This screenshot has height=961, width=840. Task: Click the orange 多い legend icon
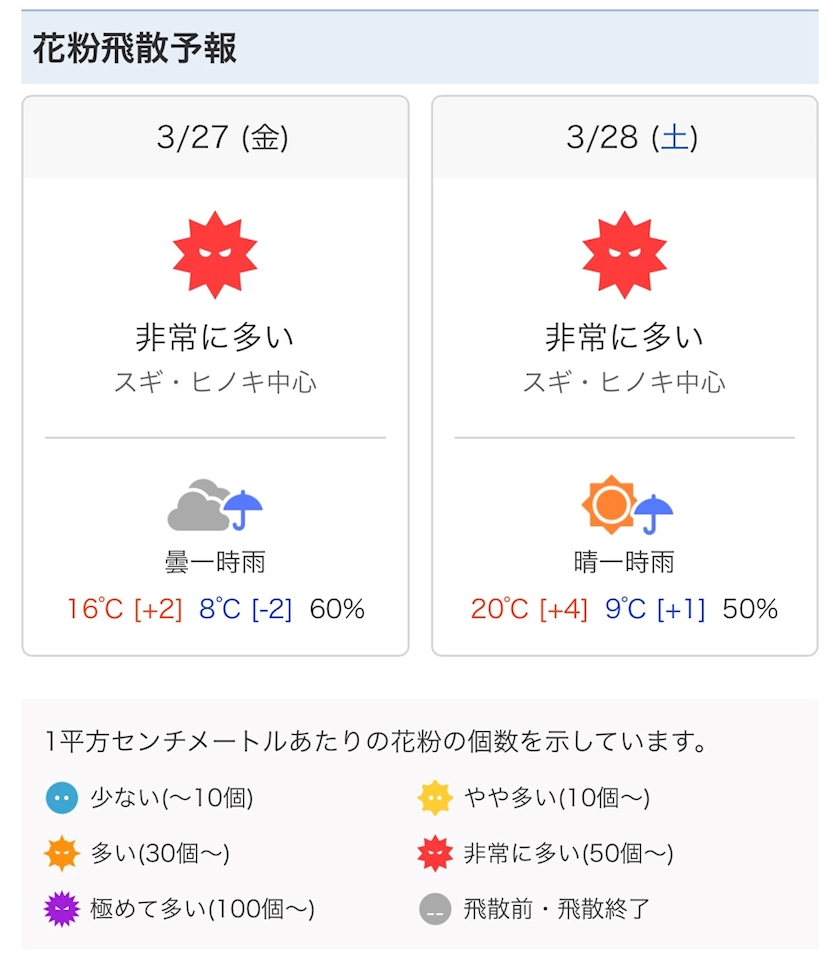click(61, 854)
